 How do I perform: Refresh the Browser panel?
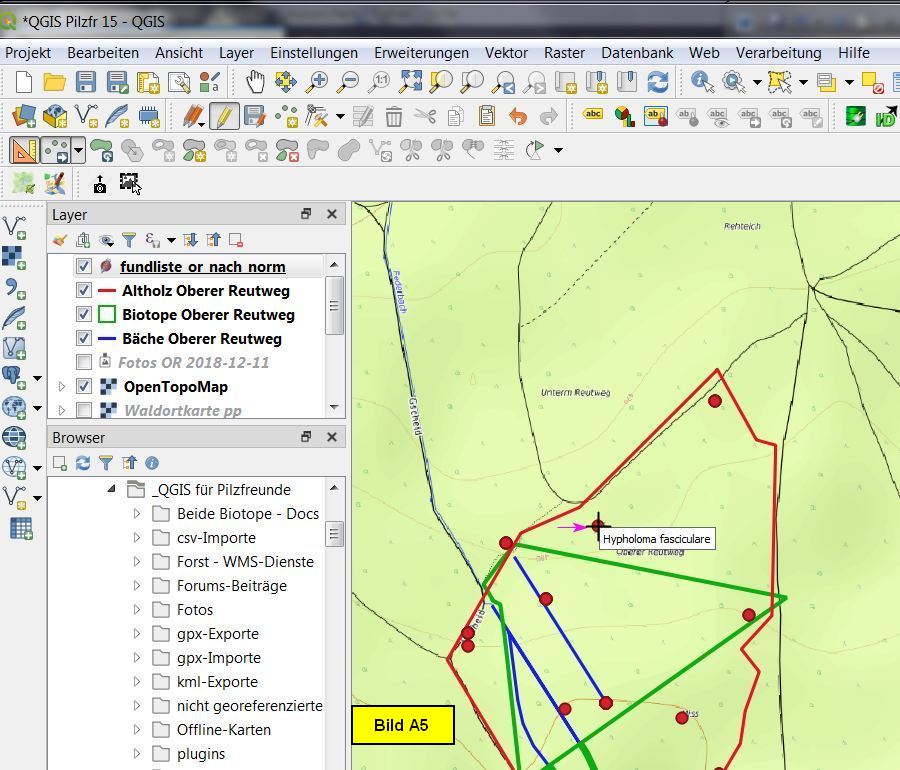(83, 463)
